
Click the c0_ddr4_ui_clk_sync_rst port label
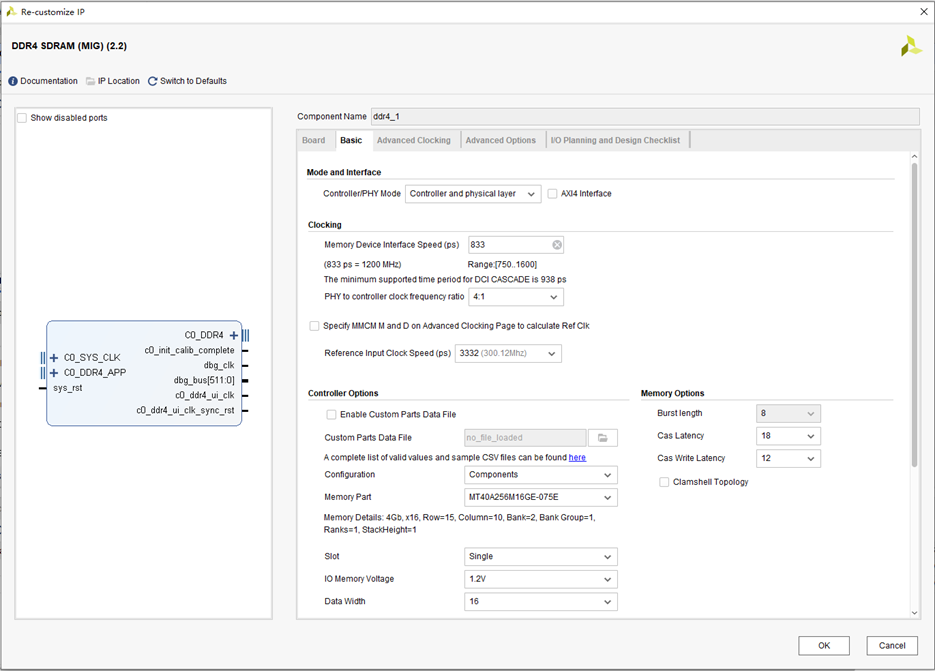tap(185, 410)
